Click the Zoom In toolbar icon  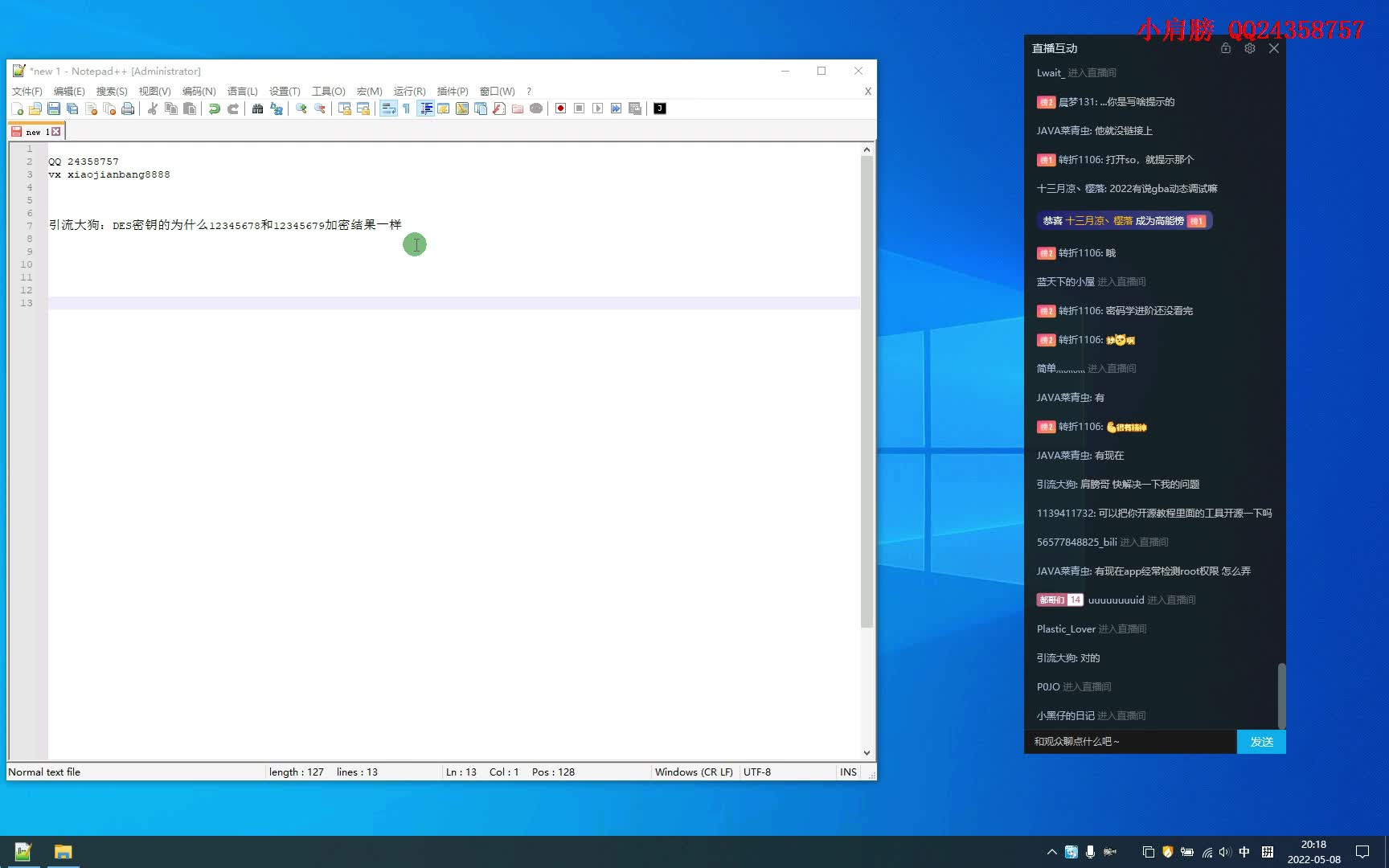tap(301, 108)
